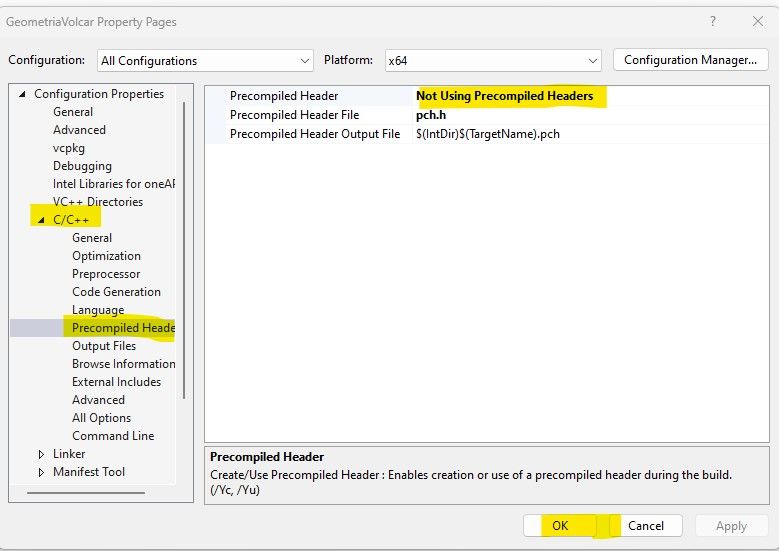779x551 pixels.
Task: Select the Manifest Tool tree item label
Action: pos(89,472)
